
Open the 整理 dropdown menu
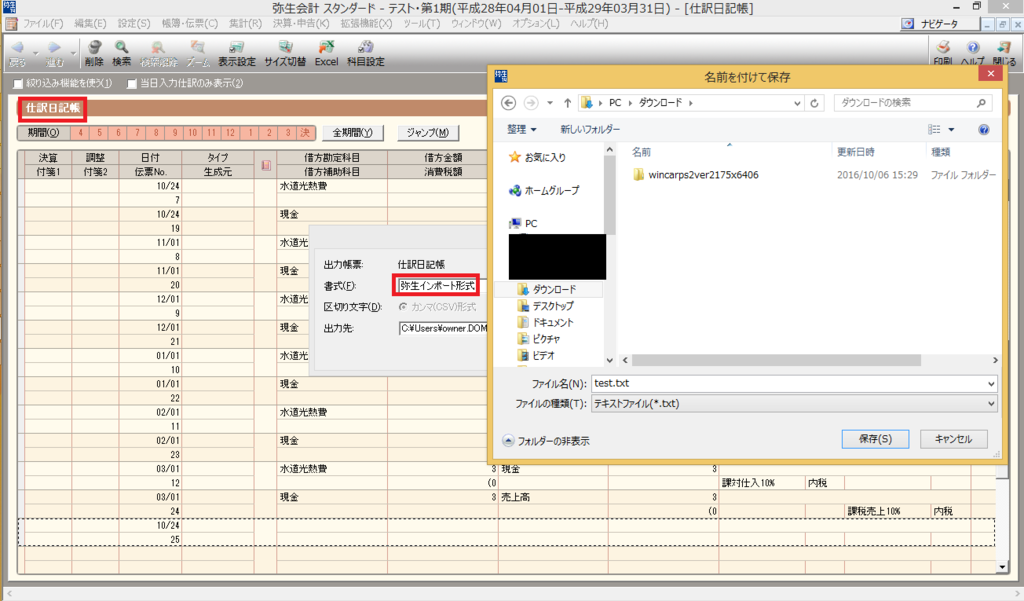pos(522,129)
